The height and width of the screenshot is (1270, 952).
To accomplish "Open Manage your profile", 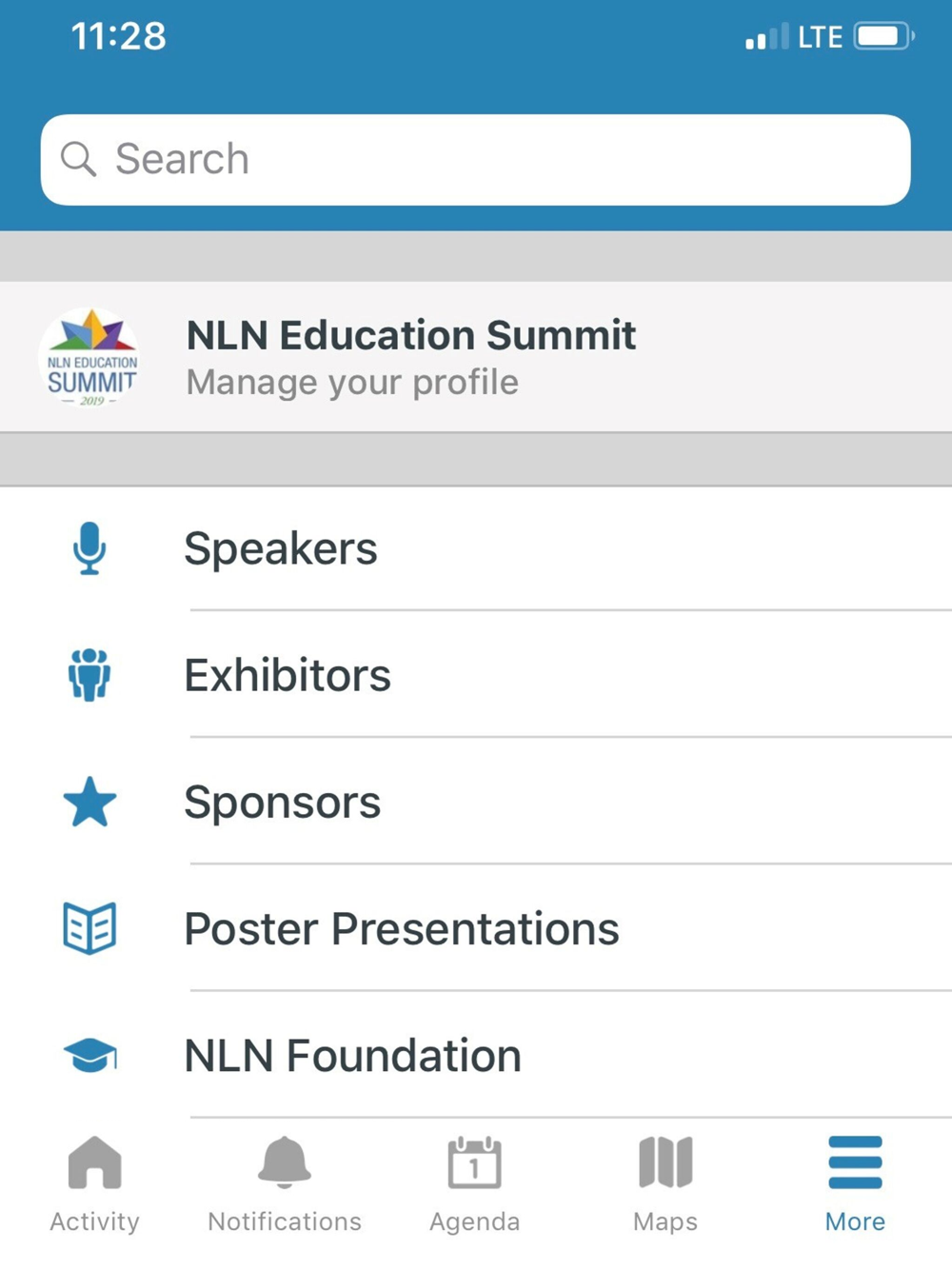I will click(x=476, y=357).
